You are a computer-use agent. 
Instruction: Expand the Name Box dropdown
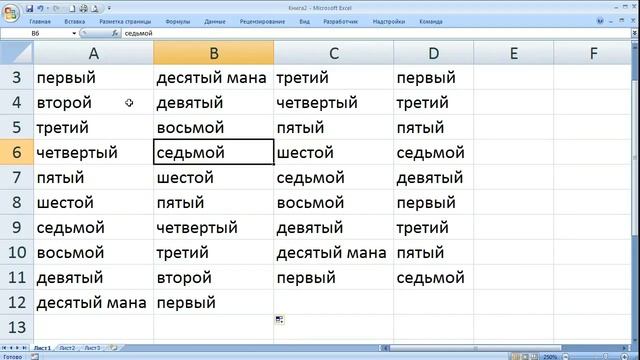pos(74,33)
